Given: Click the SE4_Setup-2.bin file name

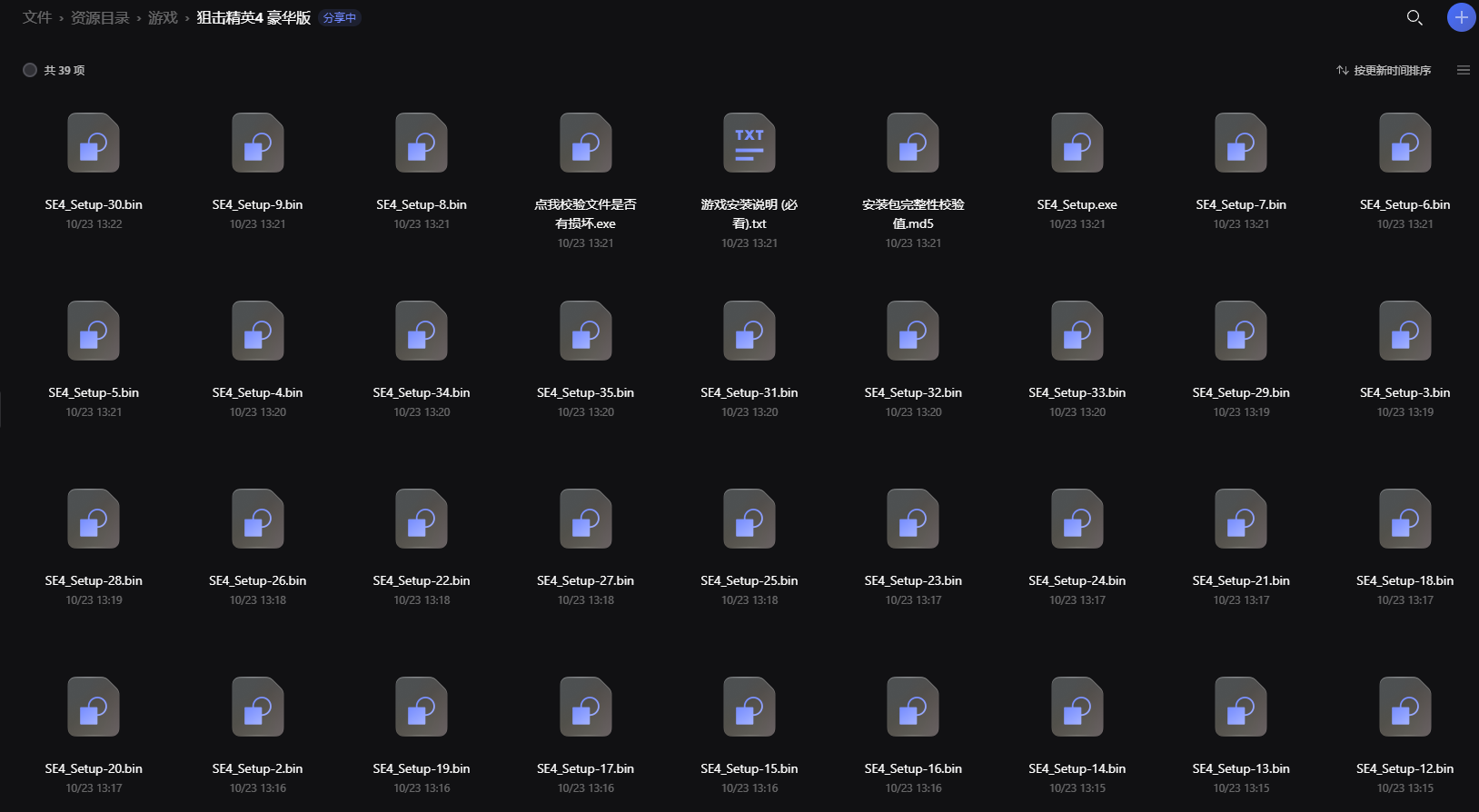Looking at the screenshot, I should (258, 768).
